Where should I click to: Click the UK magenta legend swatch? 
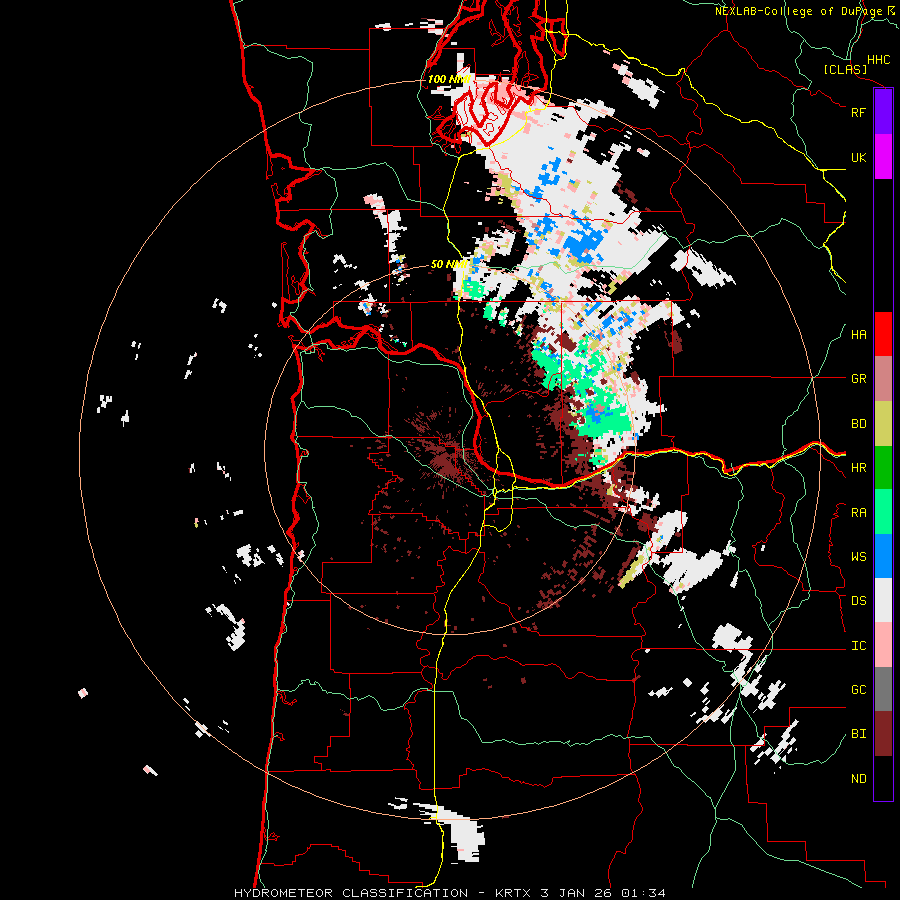[x=883, y=157]
